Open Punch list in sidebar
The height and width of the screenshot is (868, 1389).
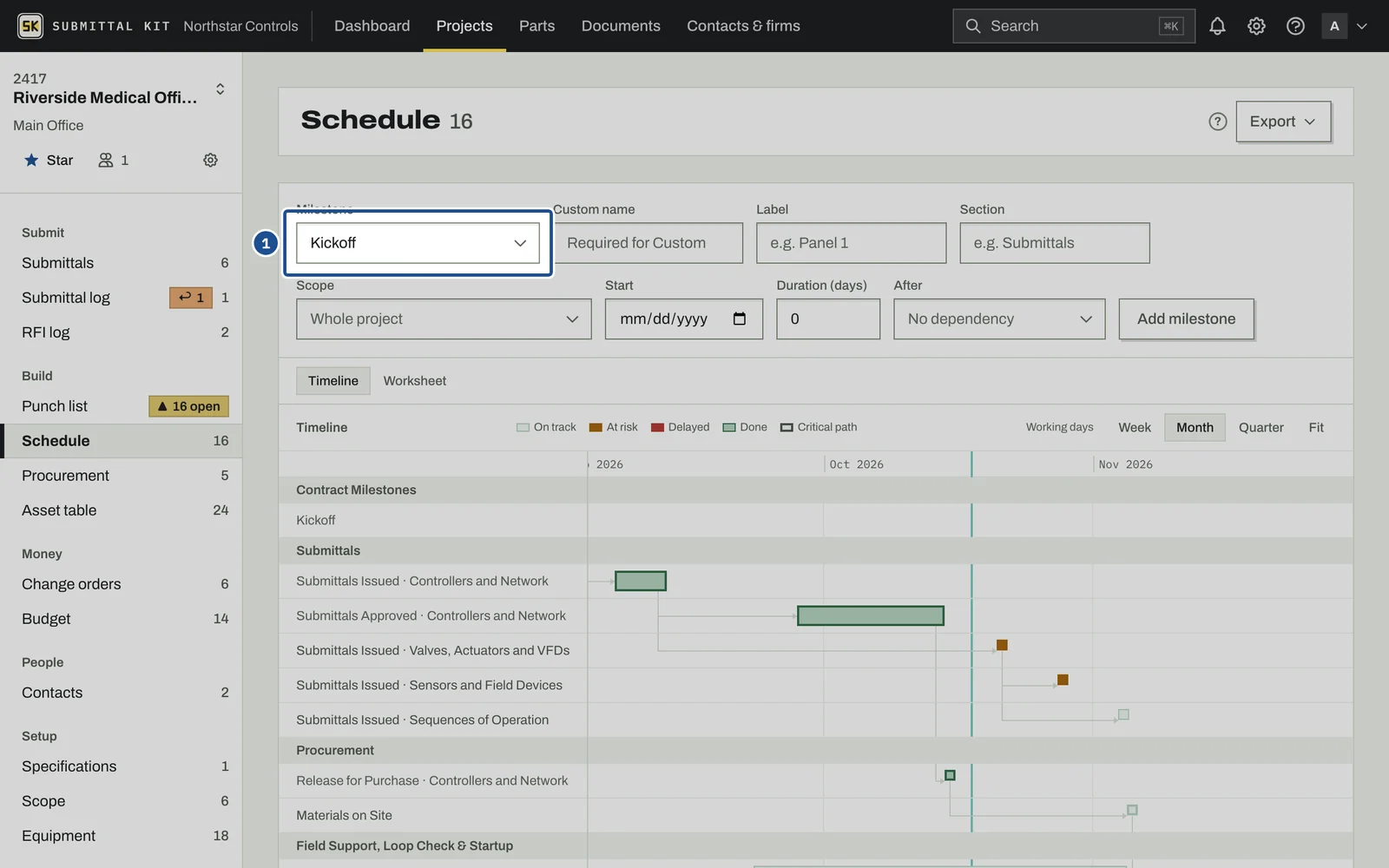122,406
